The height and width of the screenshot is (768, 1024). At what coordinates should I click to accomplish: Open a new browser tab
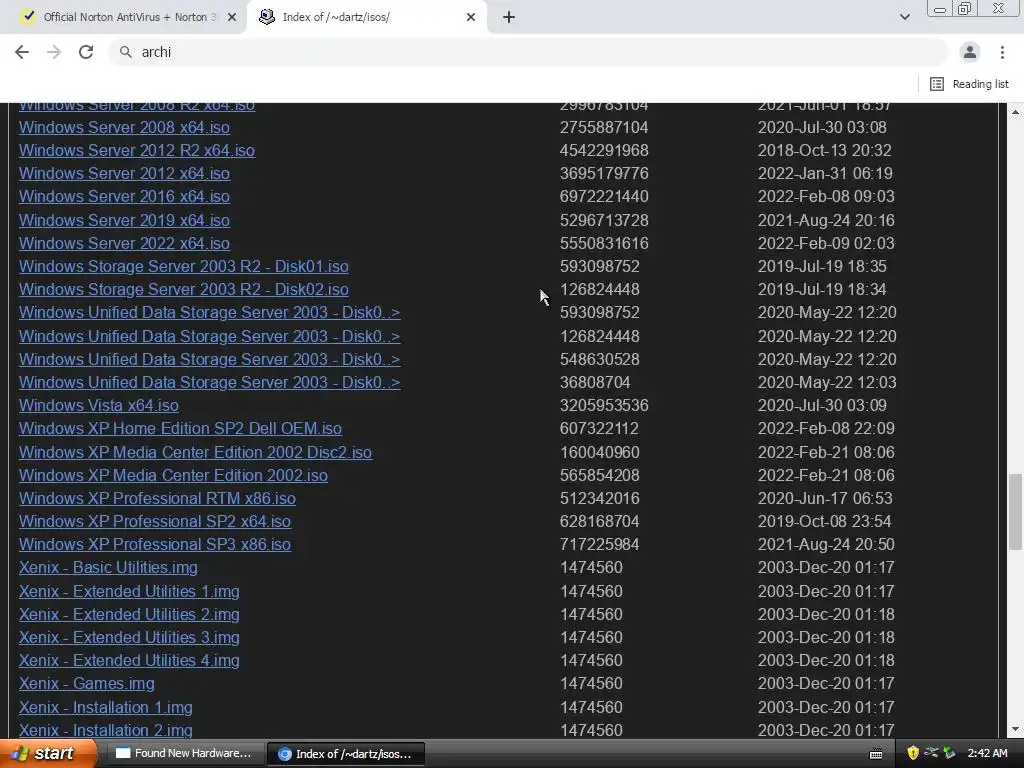(x=509, y=18)
